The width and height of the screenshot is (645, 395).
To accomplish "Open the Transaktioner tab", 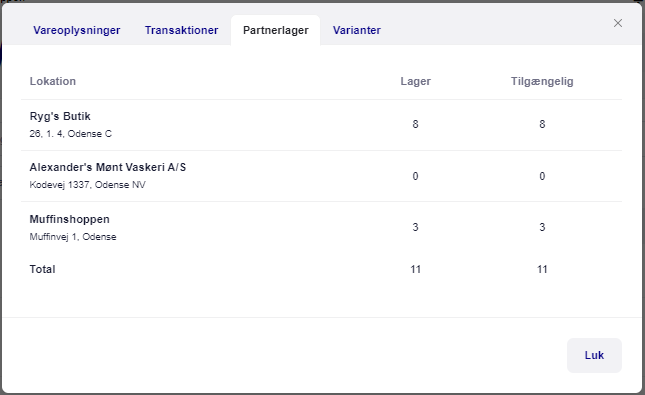I will [x=181, y=30].
